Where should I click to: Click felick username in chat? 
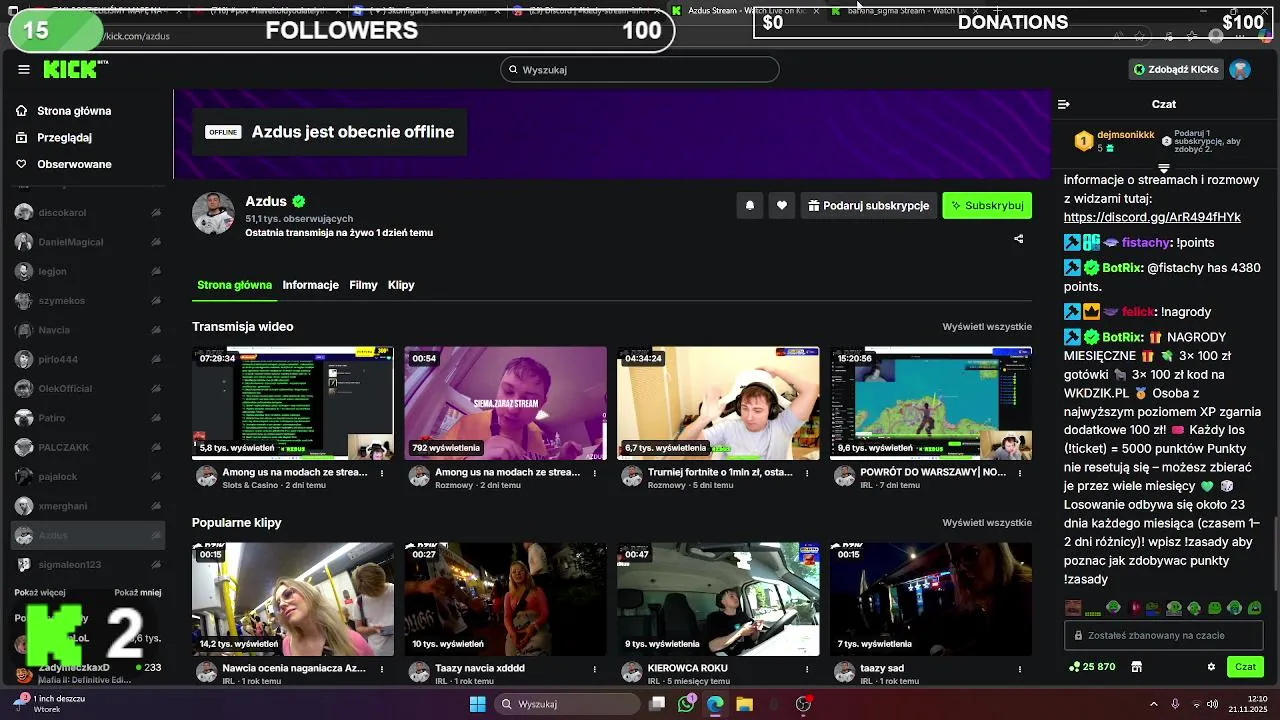tap(1137, 312)
